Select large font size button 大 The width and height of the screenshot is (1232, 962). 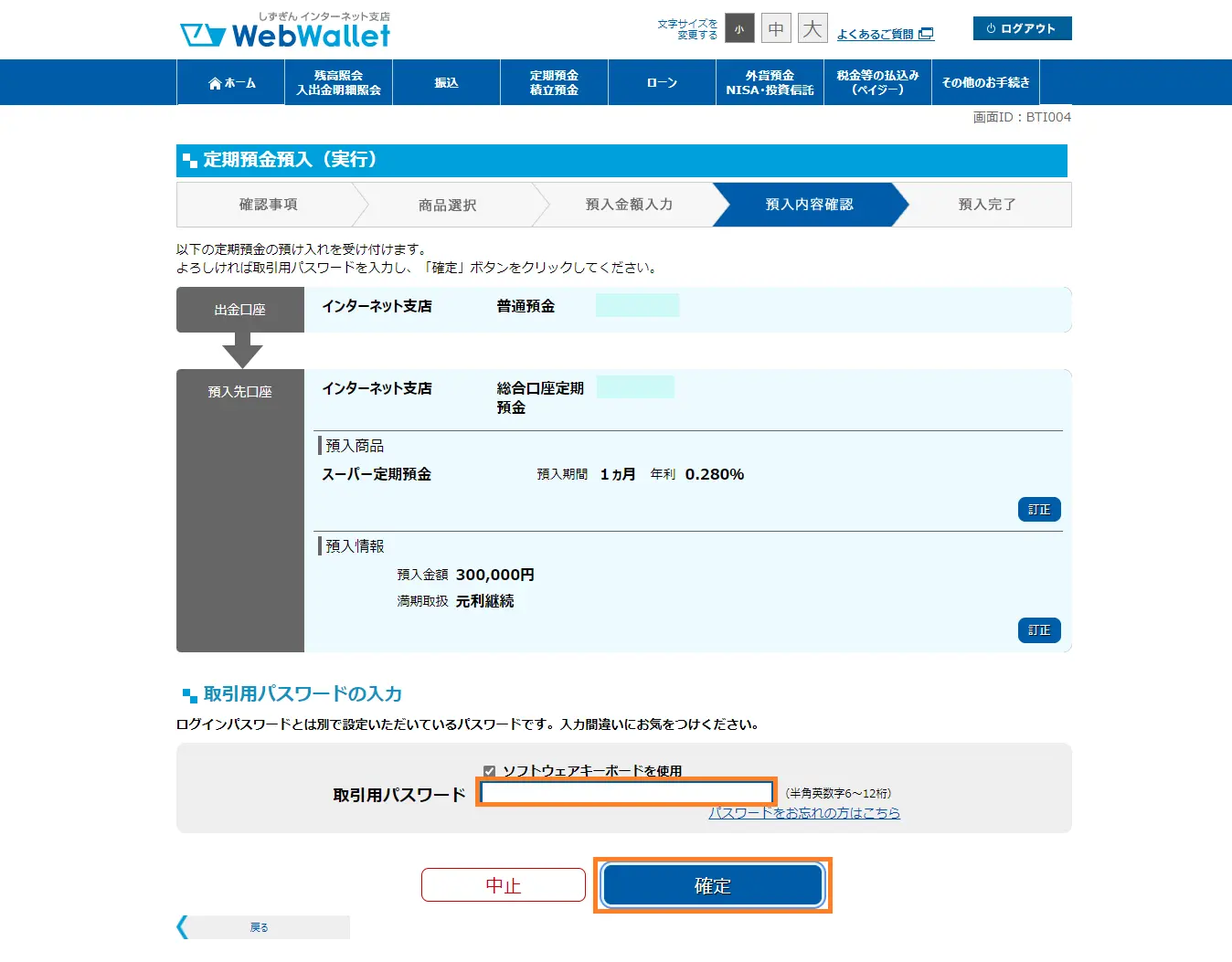812,29
